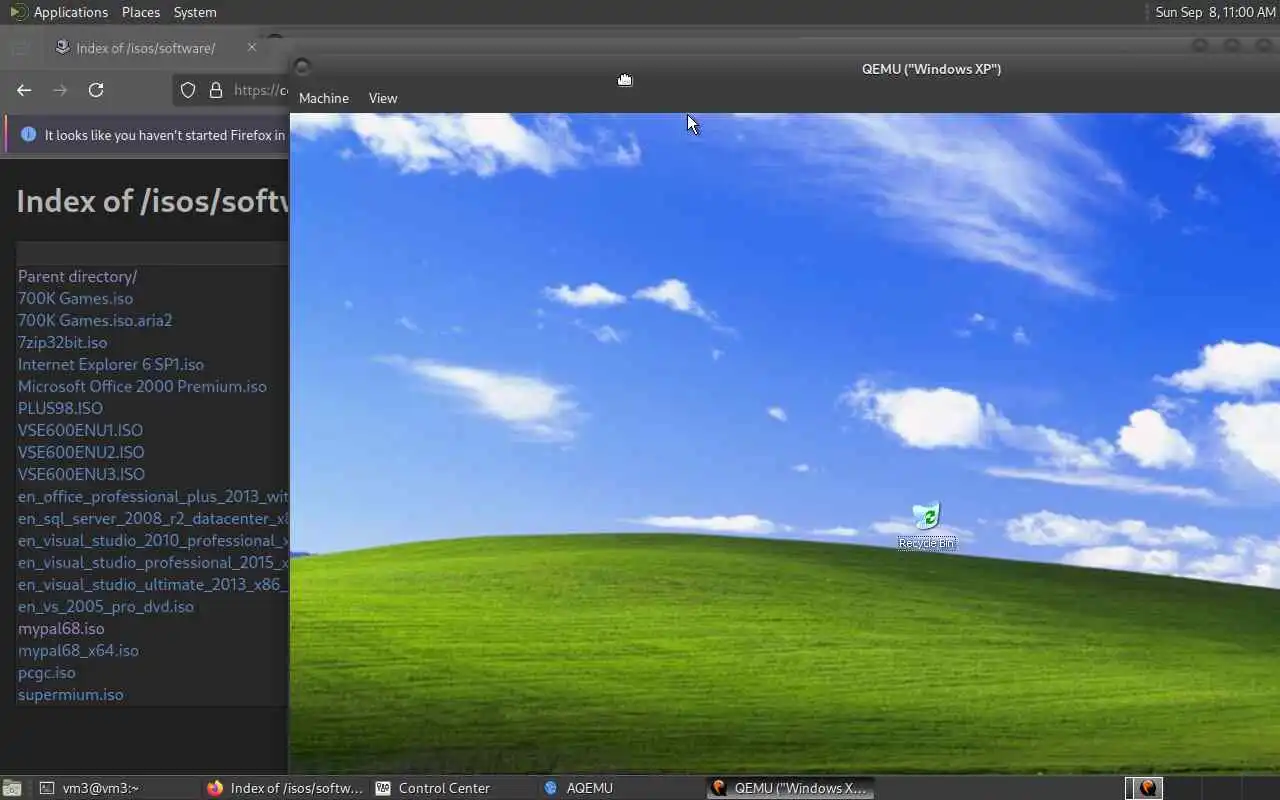Open the Applications menu
The height and width of the screenshot is (800, 1280).
pos(71,12)
